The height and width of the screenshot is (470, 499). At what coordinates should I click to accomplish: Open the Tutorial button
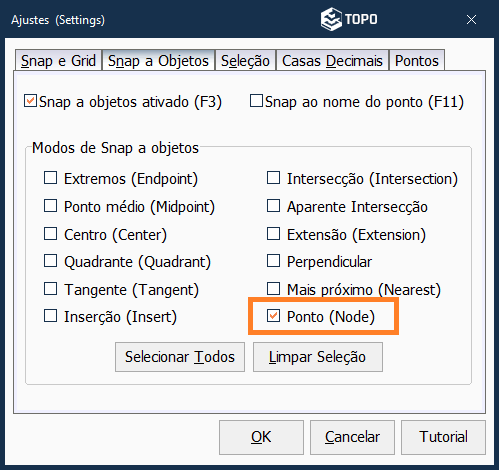[x=443, y=437]
